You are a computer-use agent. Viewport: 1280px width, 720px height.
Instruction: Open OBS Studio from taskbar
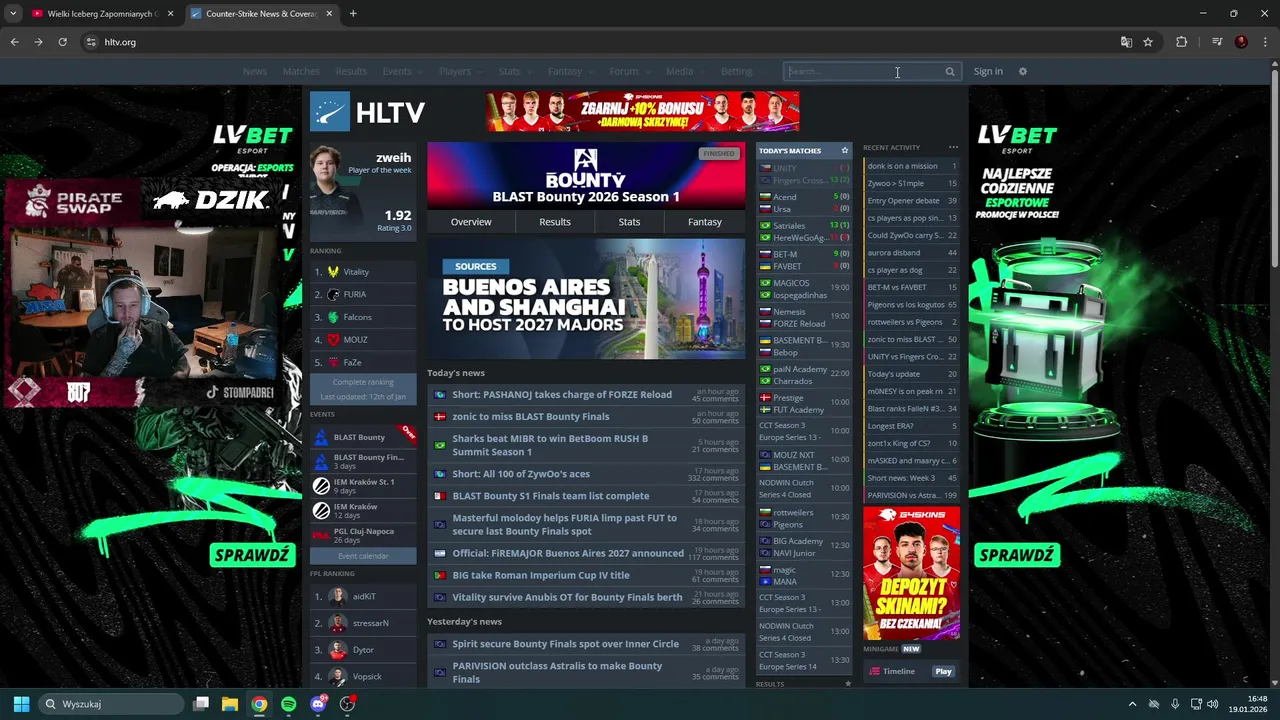(347, 704)
